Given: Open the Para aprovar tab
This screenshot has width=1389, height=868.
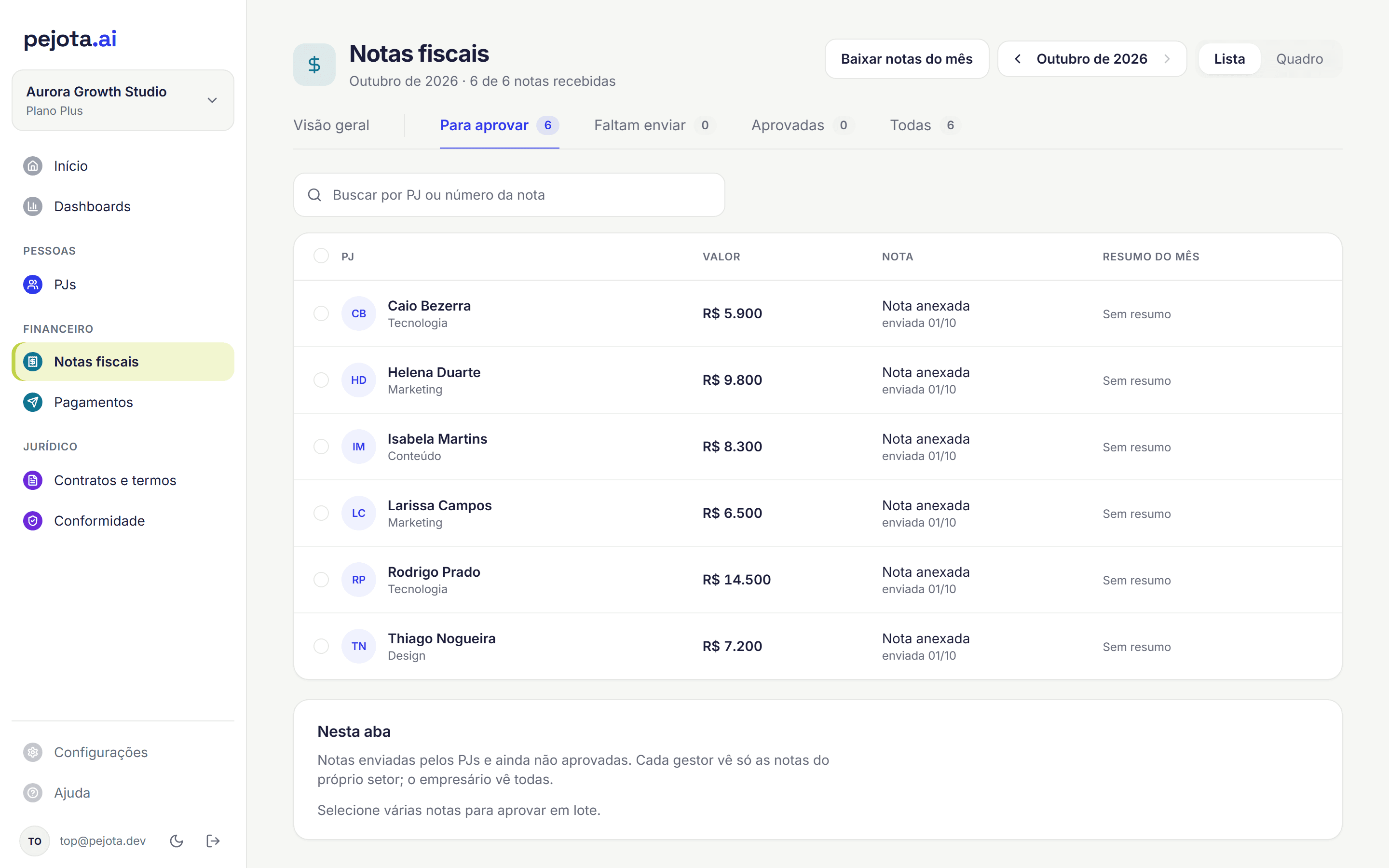Looking at the screenshot, I should click(x=499, y=125).
